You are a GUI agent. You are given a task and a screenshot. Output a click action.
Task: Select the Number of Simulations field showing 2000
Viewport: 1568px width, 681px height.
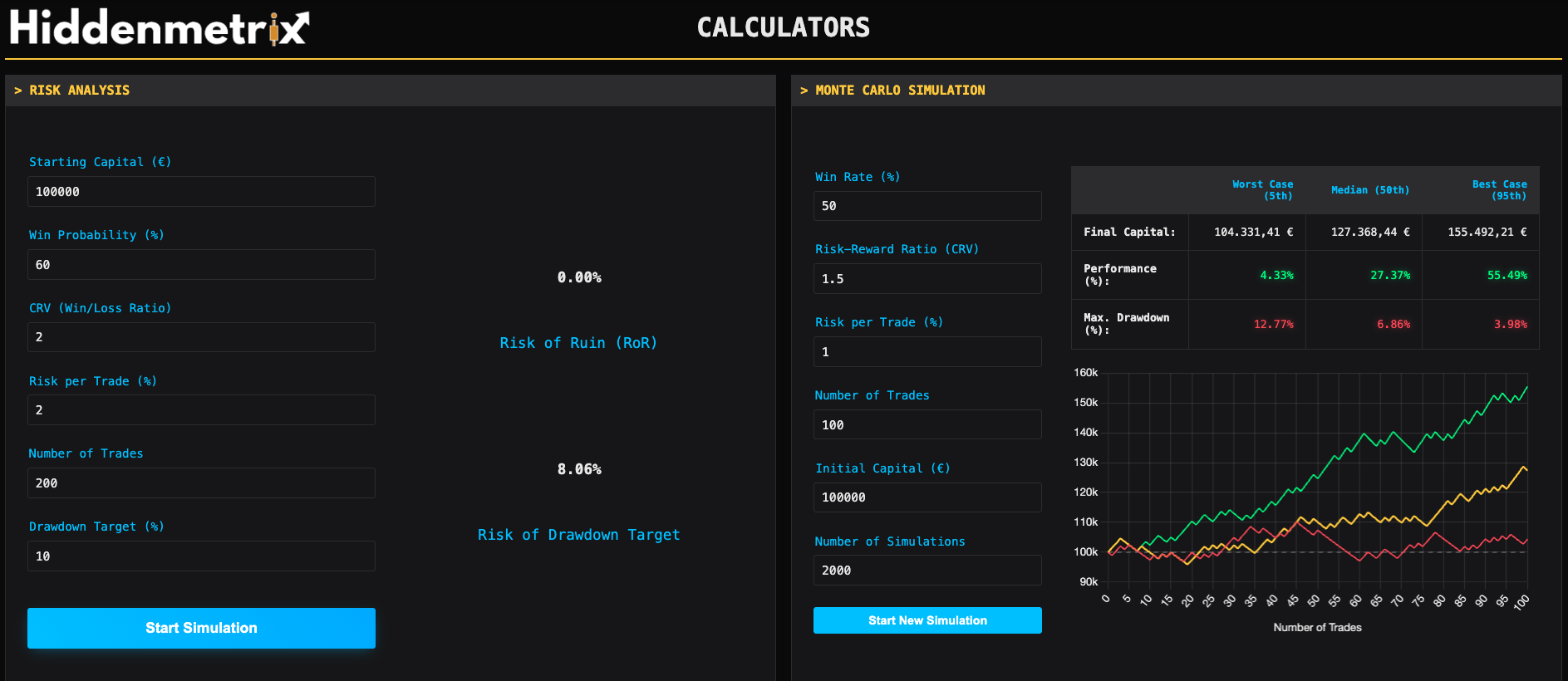click(x=927, y=570)
